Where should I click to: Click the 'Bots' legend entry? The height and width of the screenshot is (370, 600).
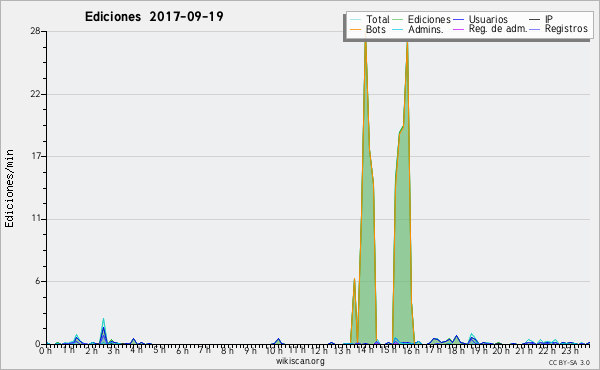(x=376, y=29)
